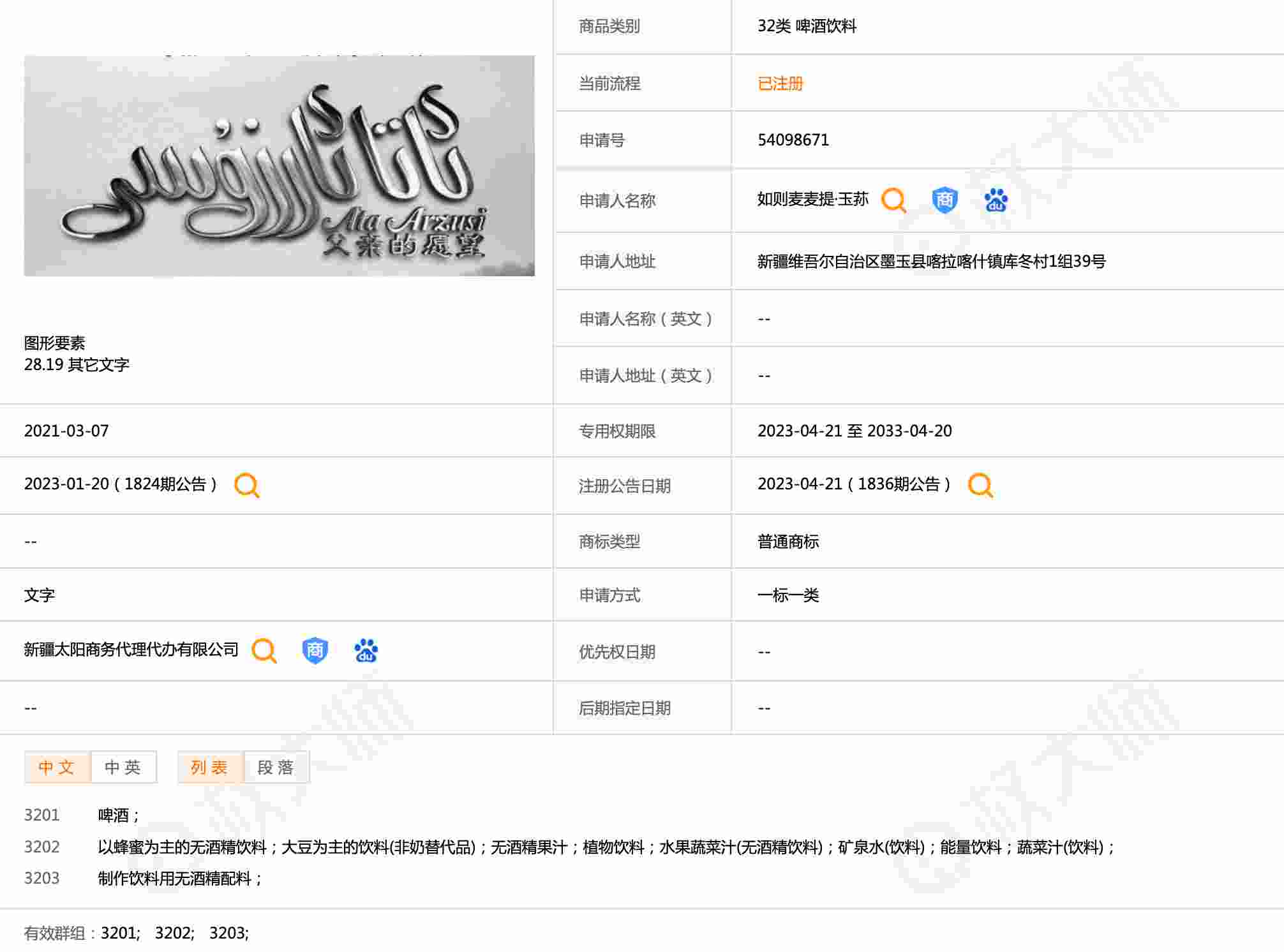Click 2023-04-21 registration announcement date text
The width and height of the screenshot is (1284, 952).
point(800,484)
